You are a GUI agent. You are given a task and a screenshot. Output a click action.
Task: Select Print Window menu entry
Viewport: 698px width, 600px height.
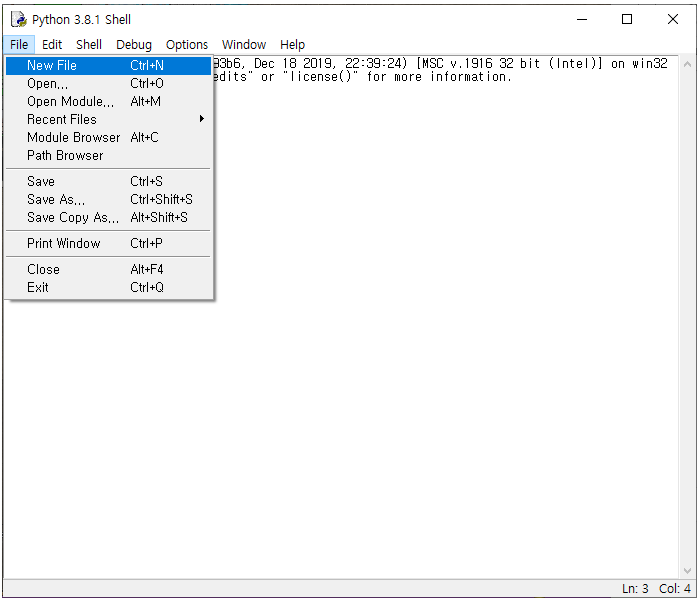click(108, 243)
